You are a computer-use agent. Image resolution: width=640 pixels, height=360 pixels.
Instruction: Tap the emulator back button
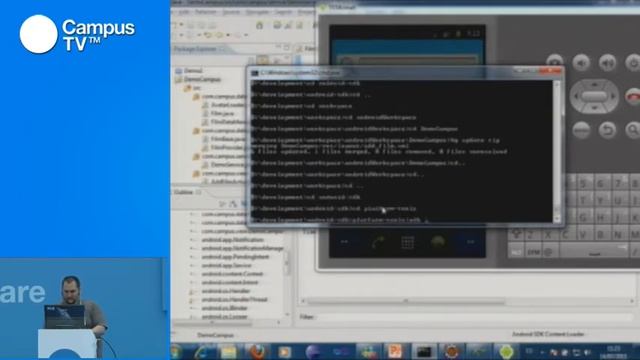point(607,130)
